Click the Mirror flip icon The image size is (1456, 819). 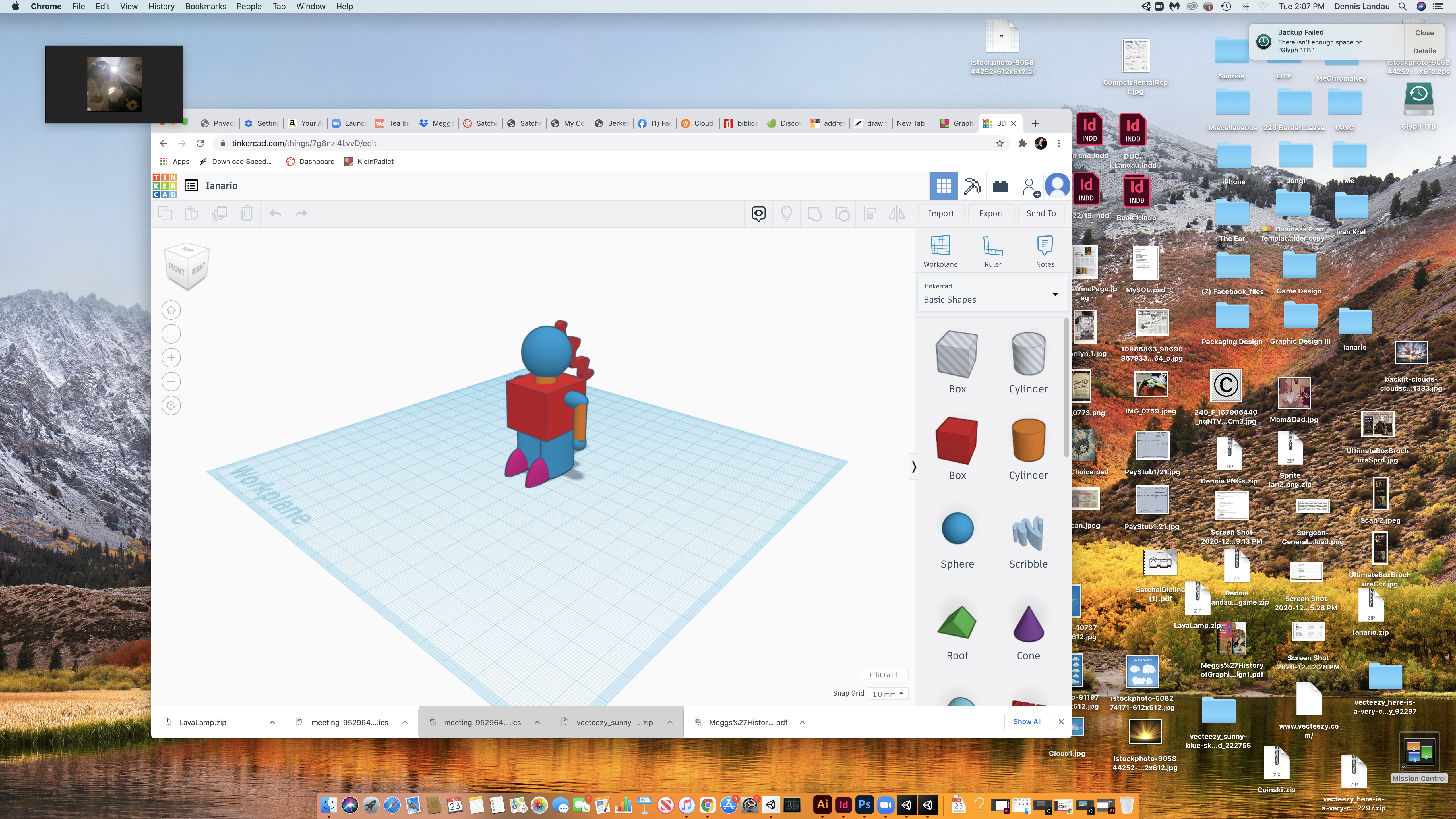coord(897,214)
